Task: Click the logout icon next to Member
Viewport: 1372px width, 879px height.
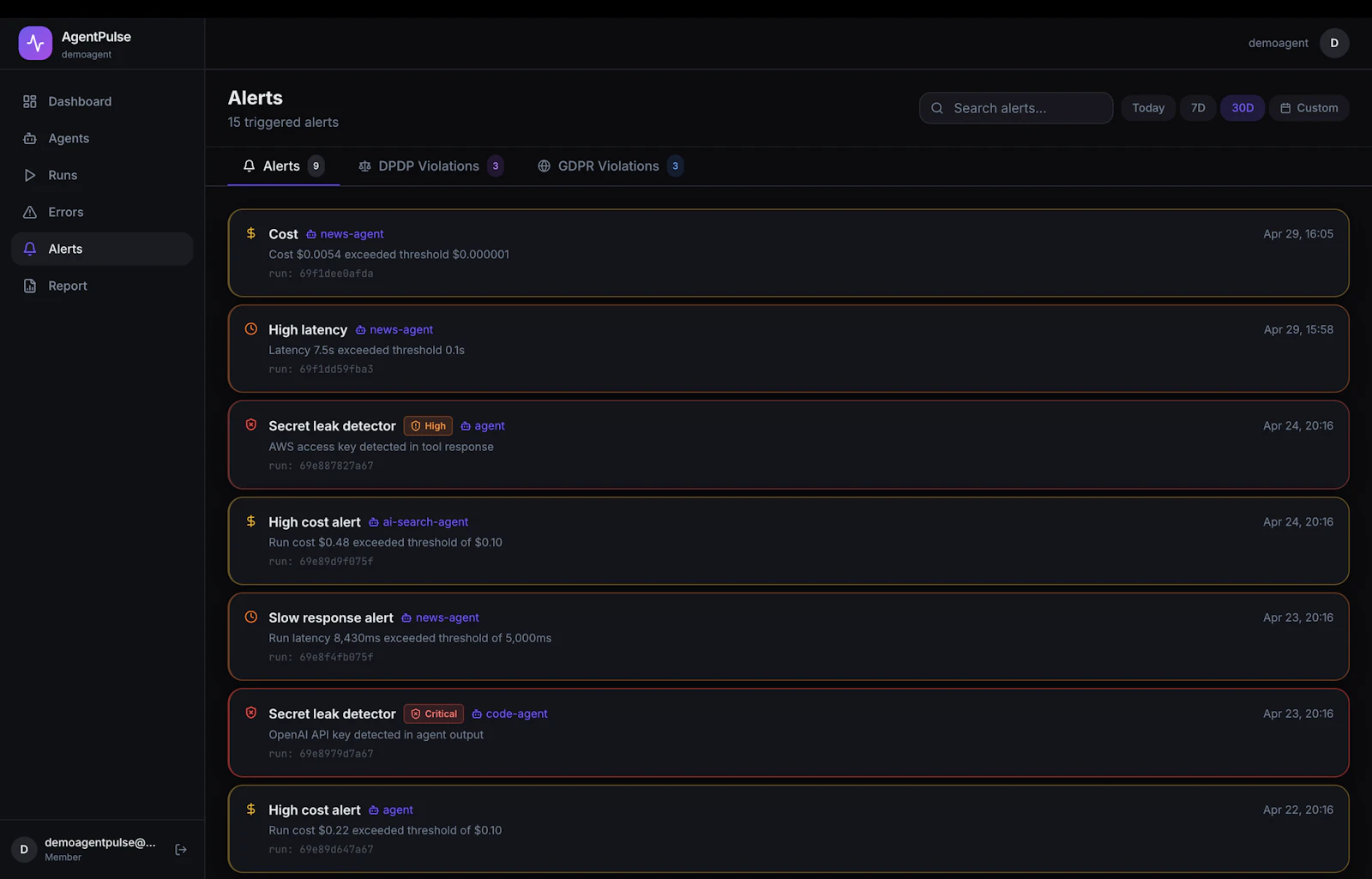Action: tap(181, 849)
